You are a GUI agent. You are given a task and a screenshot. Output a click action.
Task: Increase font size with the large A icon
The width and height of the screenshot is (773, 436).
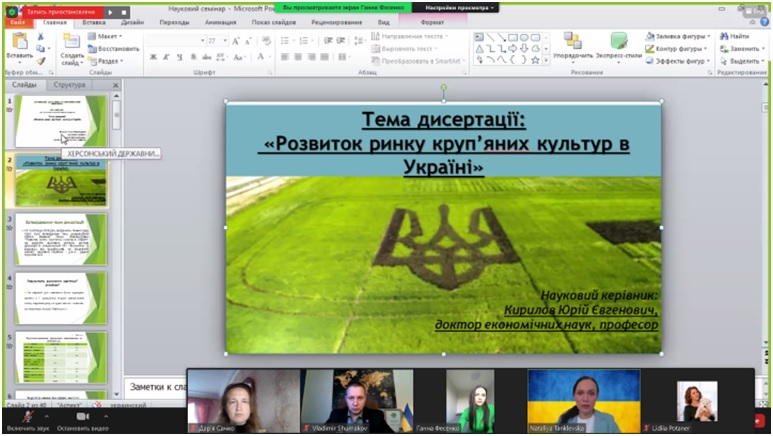(236, 41)
